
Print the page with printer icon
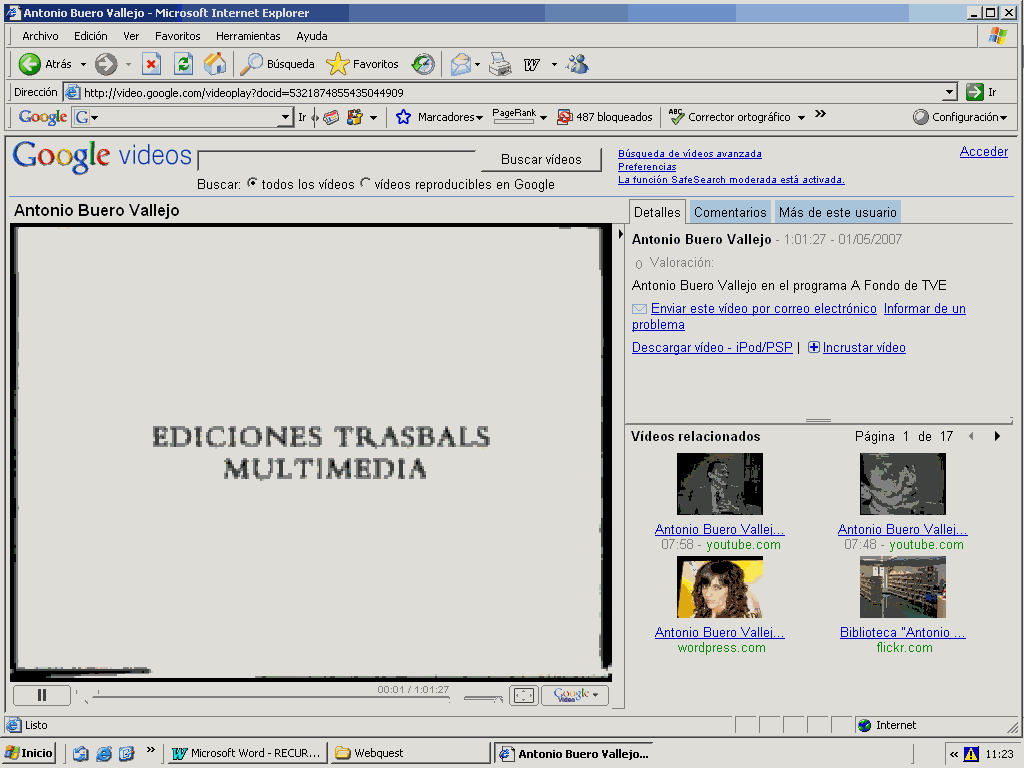[501, 64]
